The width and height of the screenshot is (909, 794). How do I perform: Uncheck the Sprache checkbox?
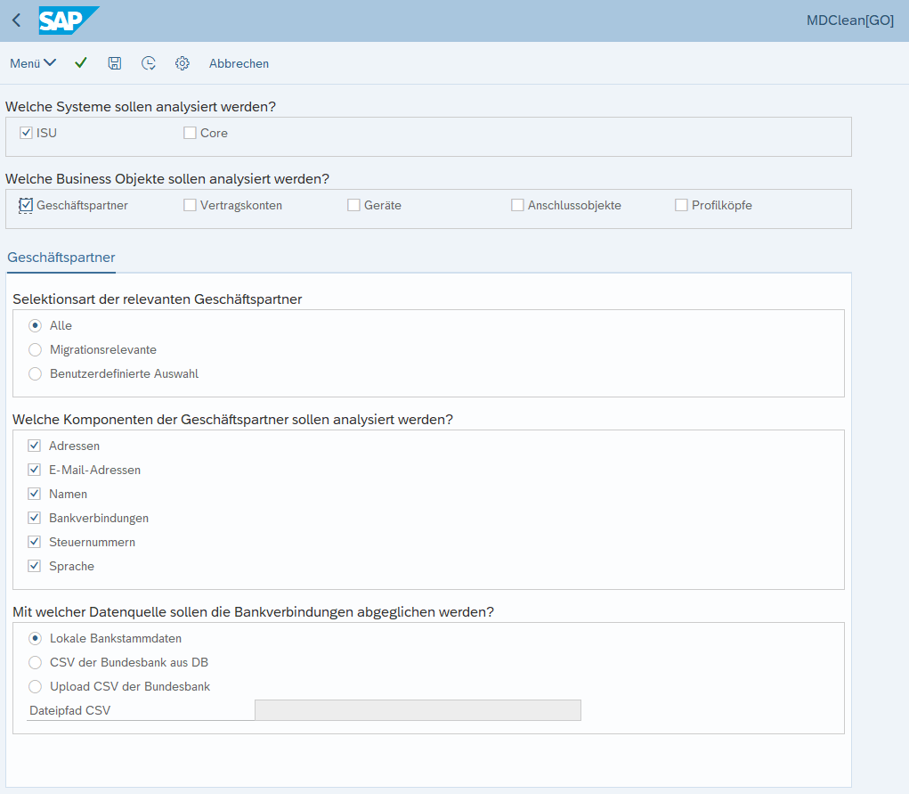[x=34, y=566]
